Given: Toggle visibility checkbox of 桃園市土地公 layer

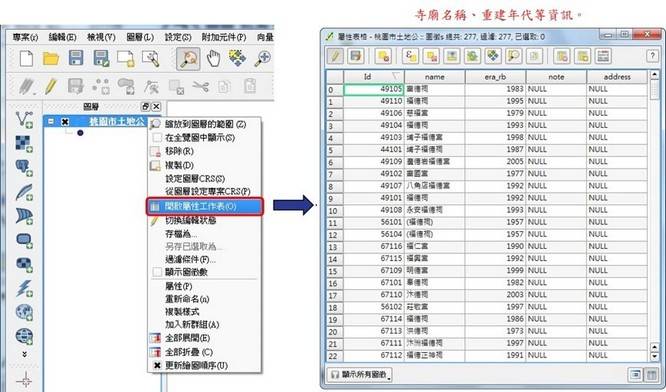Looking at the screenshot, I should pos(65,122).
